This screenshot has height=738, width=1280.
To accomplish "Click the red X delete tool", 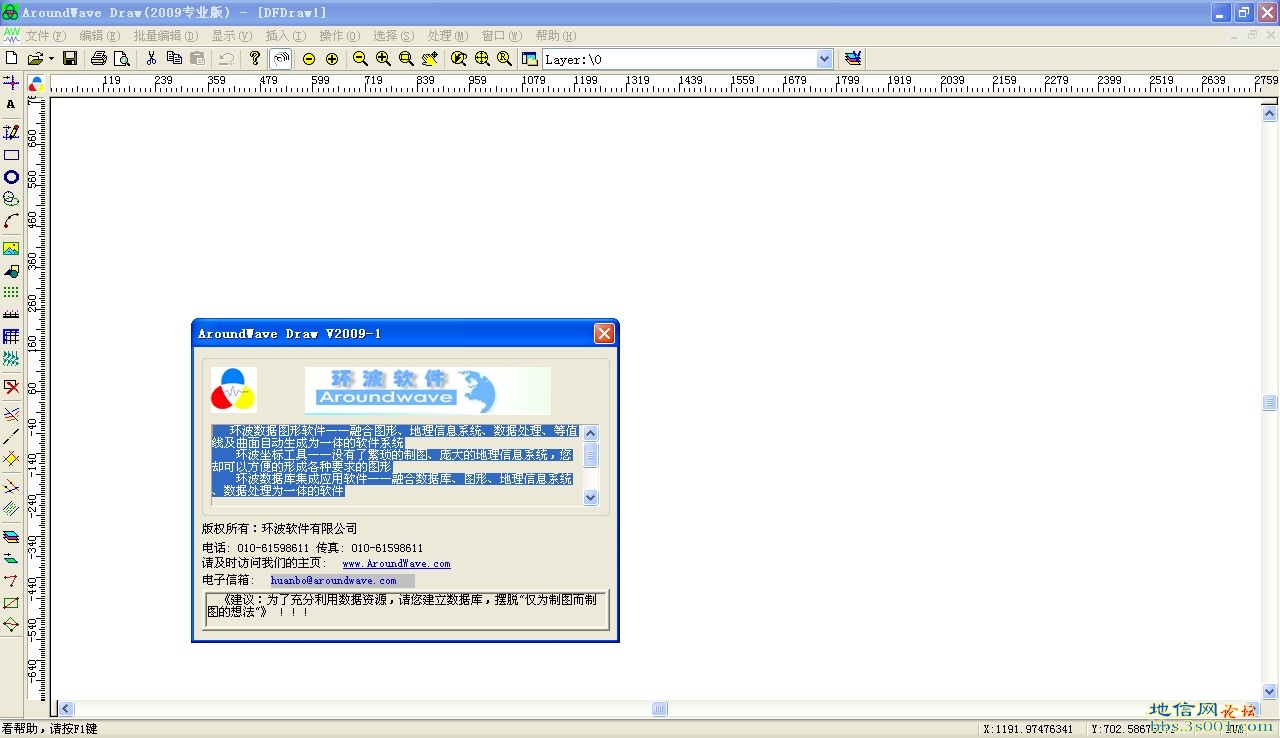I will 11,386.
